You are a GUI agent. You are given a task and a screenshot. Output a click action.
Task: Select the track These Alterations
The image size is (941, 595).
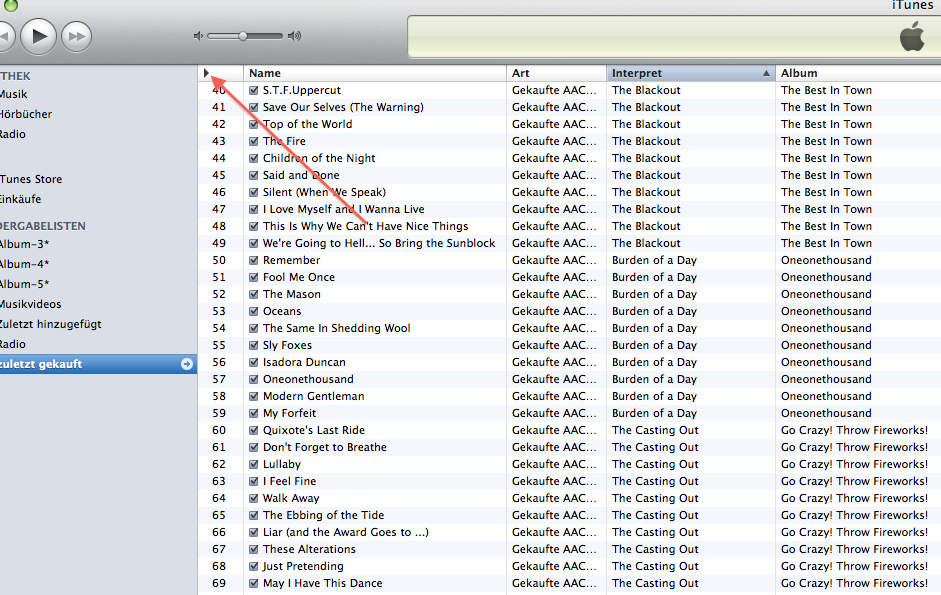point(309,549)
